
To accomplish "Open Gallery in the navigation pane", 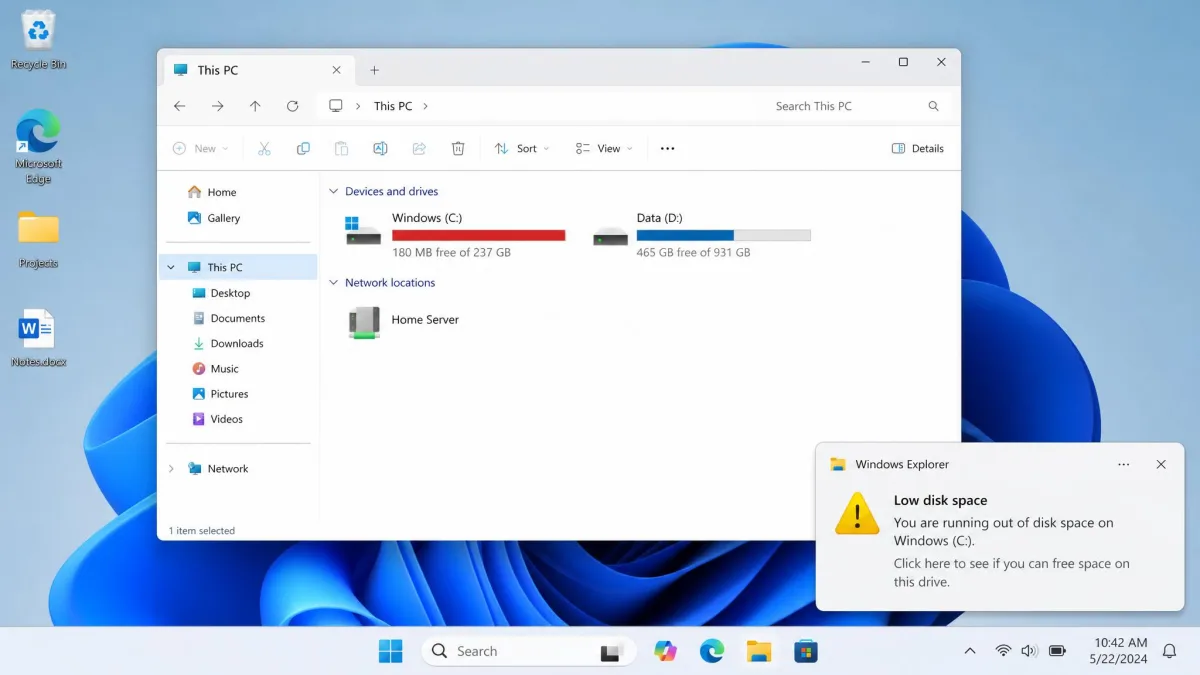I will 214,218.
